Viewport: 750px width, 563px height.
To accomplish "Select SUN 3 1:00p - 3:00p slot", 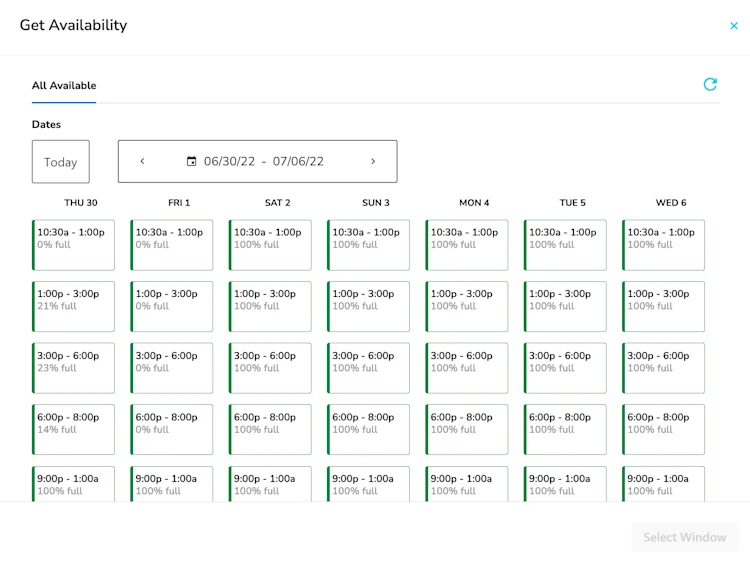I will [368, 307].
